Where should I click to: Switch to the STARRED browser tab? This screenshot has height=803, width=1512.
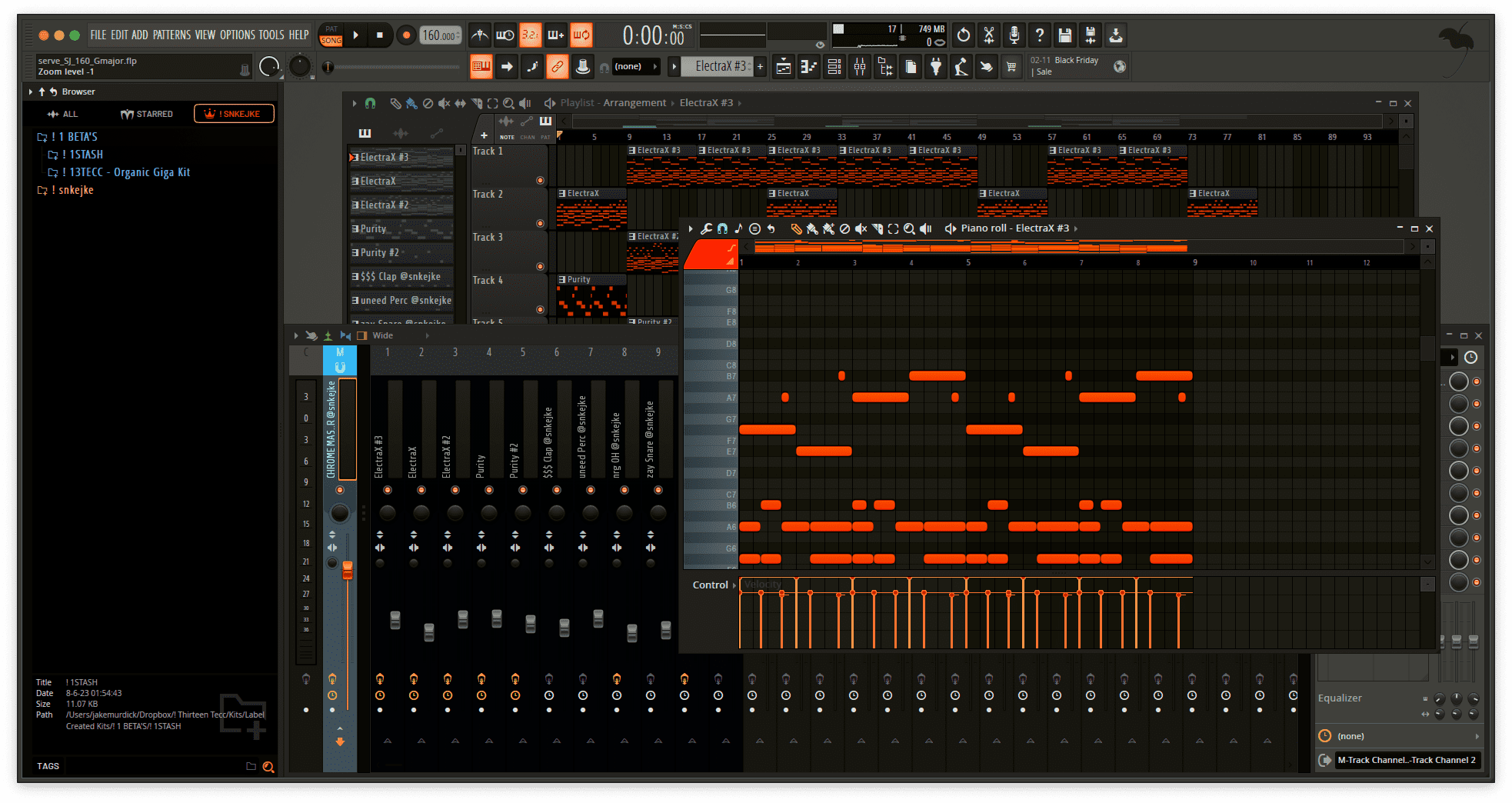[147, 114]
